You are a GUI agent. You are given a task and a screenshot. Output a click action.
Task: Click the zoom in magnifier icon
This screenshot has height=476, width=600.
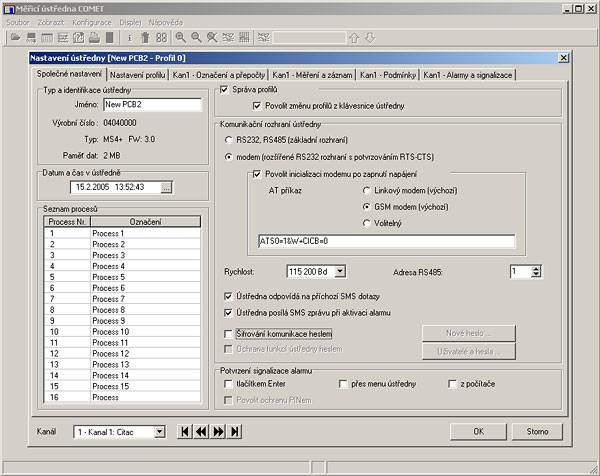180,38
